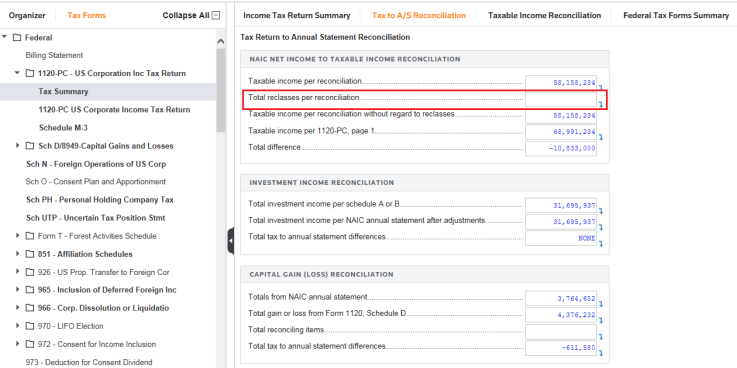Expand Sch D/8949-Capital Gains and Losses
The height and width of the screenshot is (368, 737).
17,146
